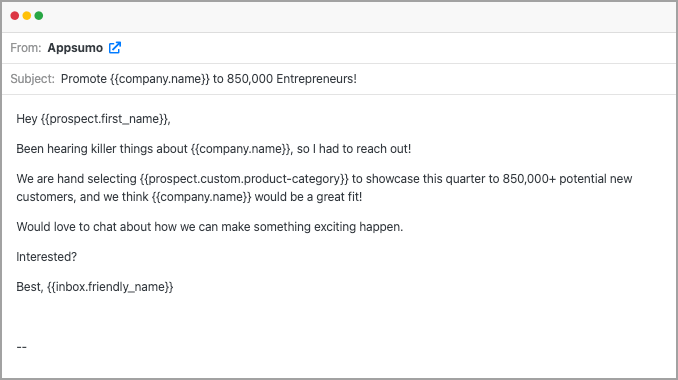
Task: Click the green maximize window dot
Action: (39, 16)
